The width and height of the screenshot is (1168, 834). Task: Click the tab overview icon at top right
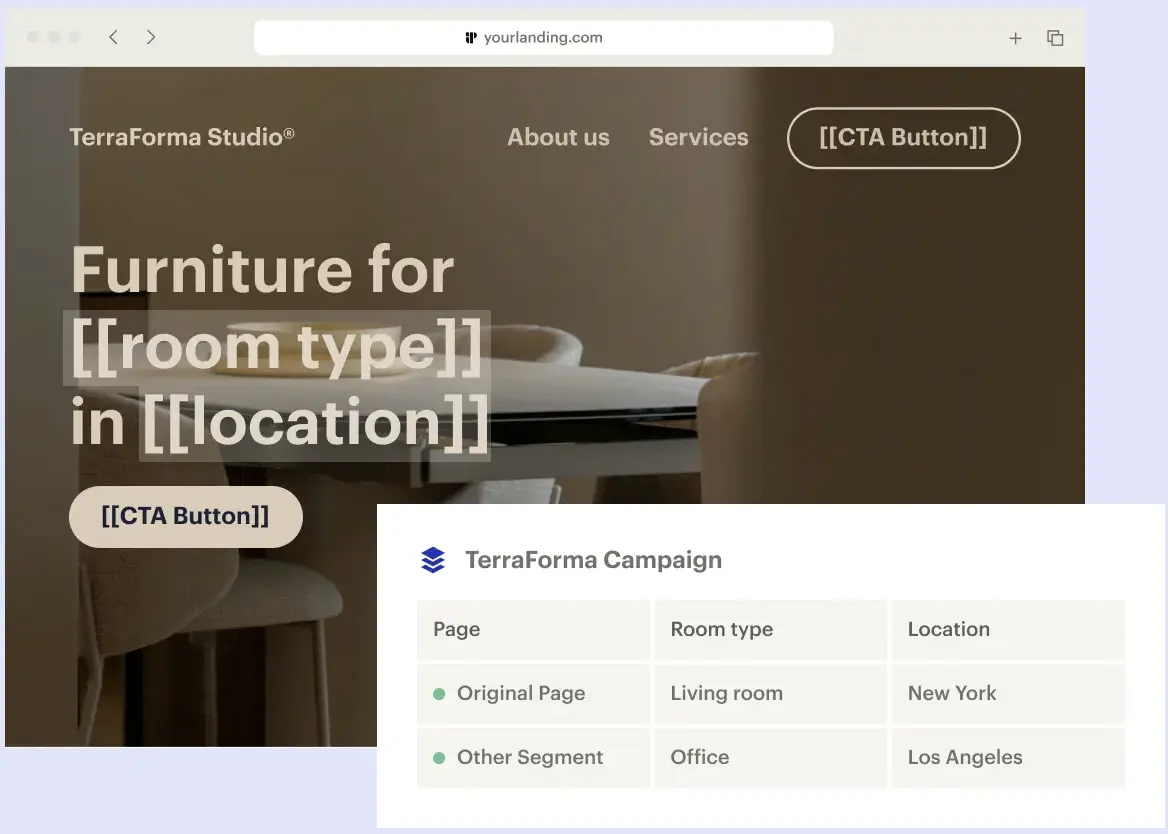1055,37
